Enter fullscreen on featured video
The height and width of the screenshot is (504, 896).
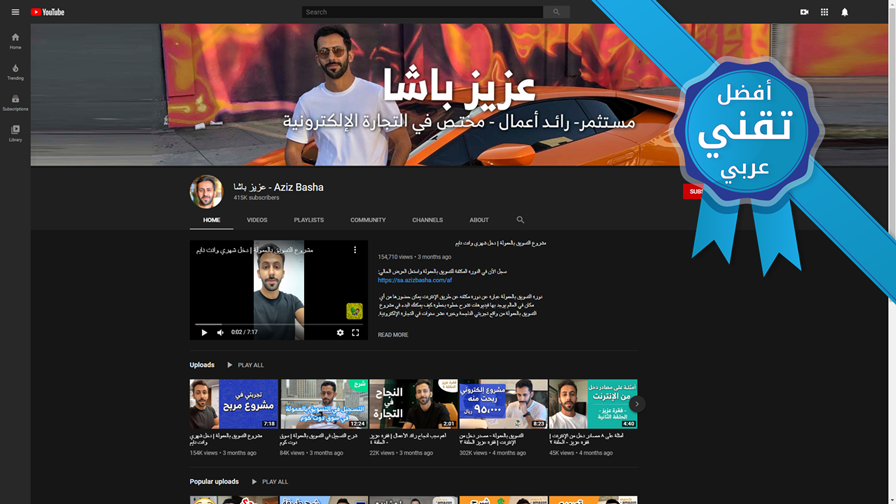point(355,333)
